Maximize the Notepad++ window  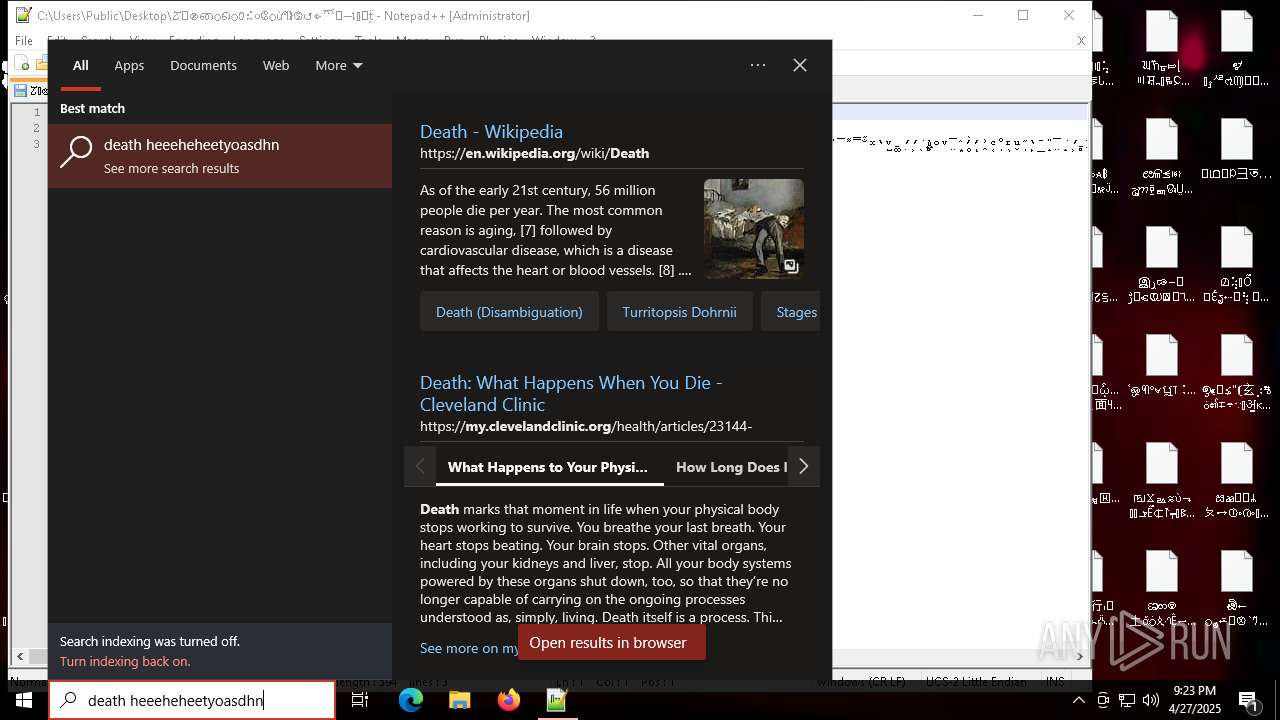pos(1023,15)
